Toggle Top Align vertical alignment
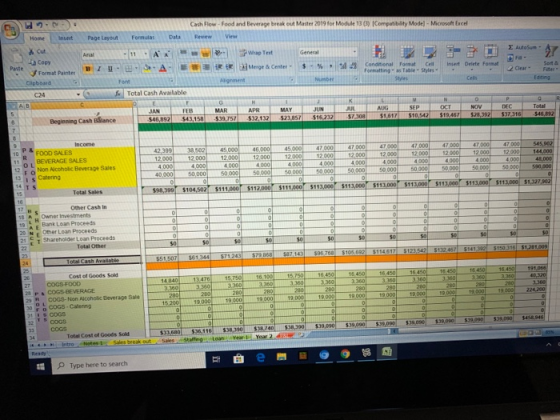560x420 pixels. tap(183, 53)
